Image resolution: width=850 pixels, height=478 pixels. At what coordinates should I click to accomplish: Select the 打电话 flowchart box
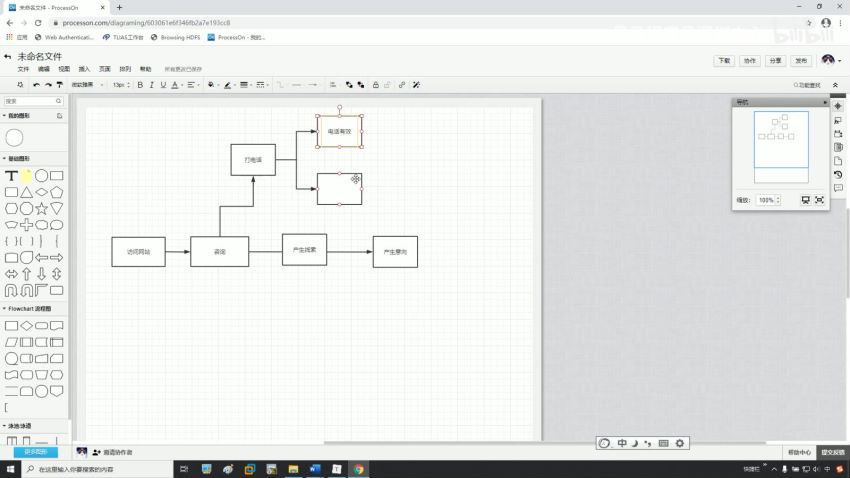point(253,160)
